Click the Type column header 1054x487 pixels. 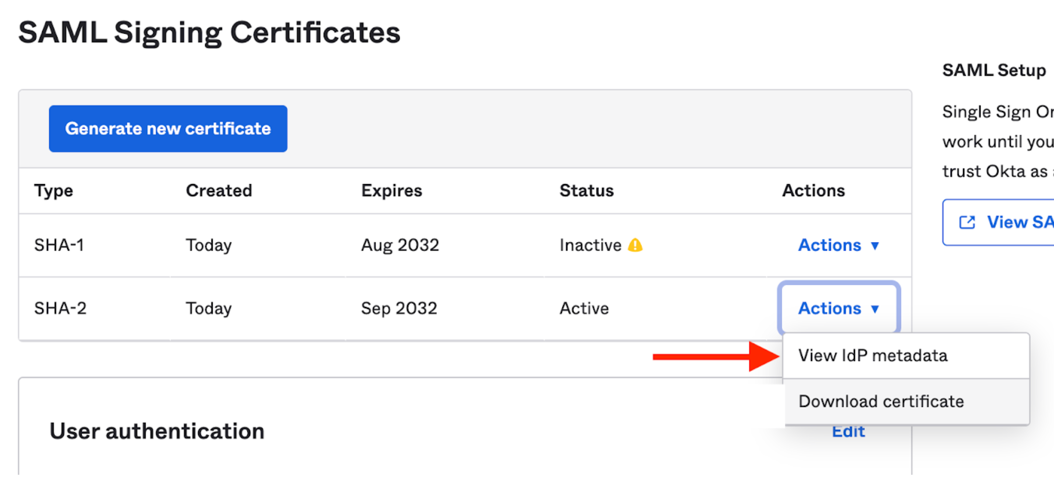[53, 190]
